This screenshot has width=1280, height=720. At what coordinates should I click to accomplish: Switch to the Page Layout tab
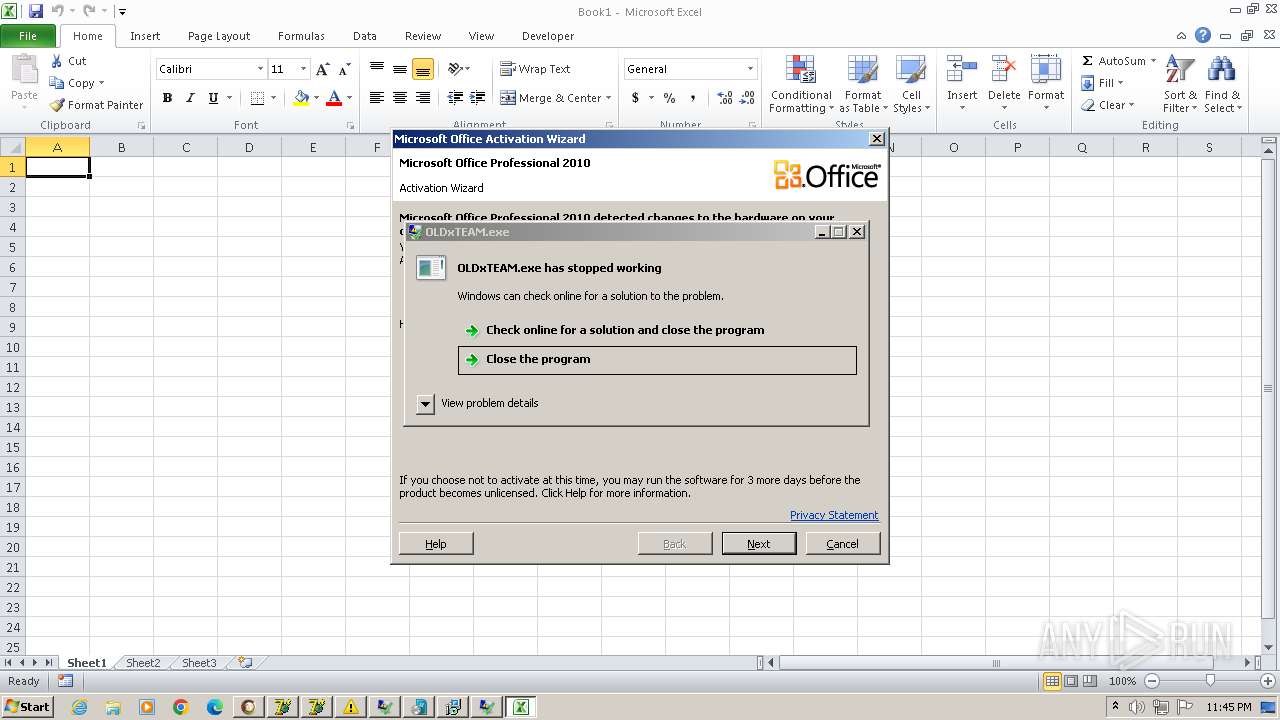[219, 36]
